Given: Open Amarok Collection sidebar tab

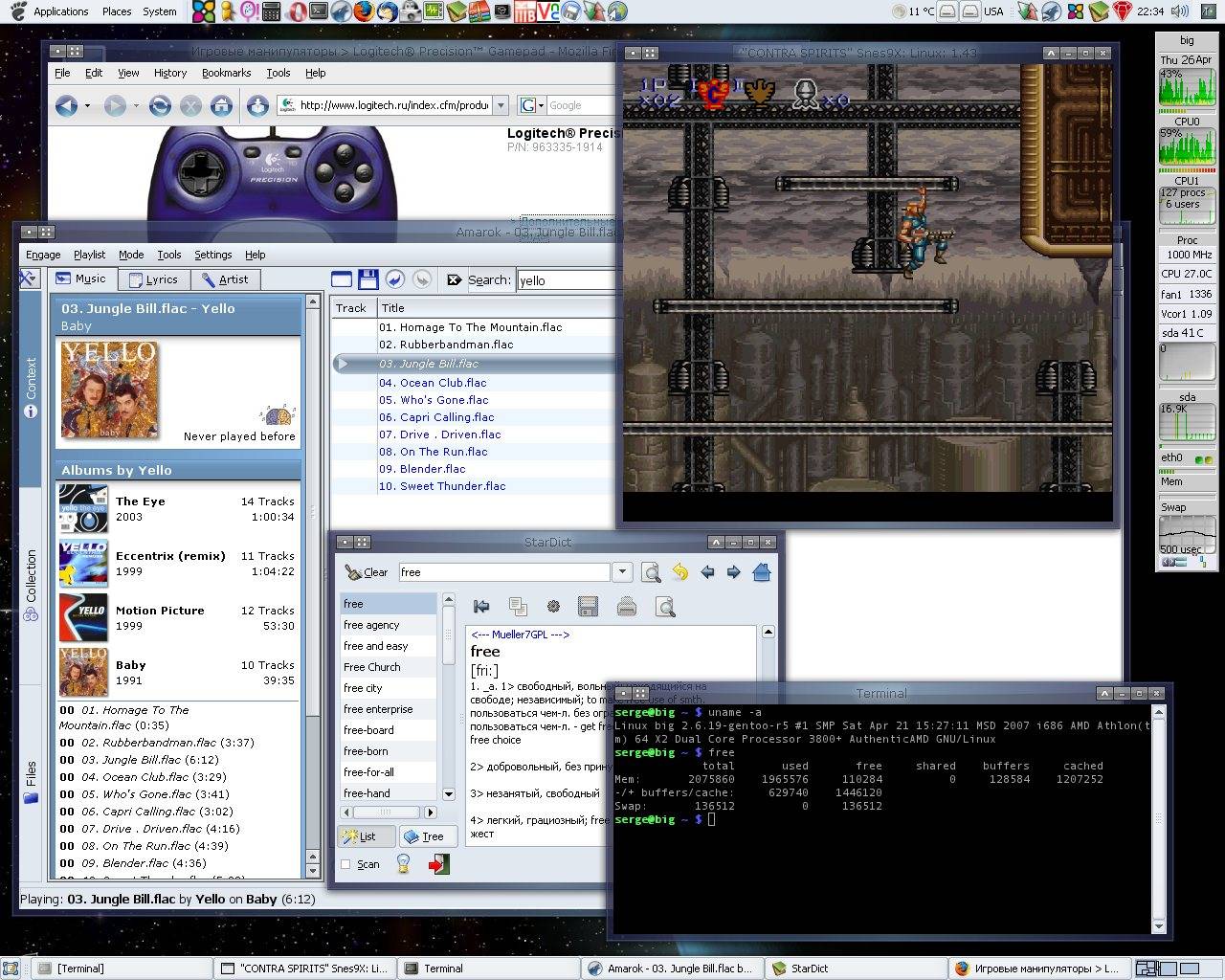Looking at the screenshot, I should 31,584.
